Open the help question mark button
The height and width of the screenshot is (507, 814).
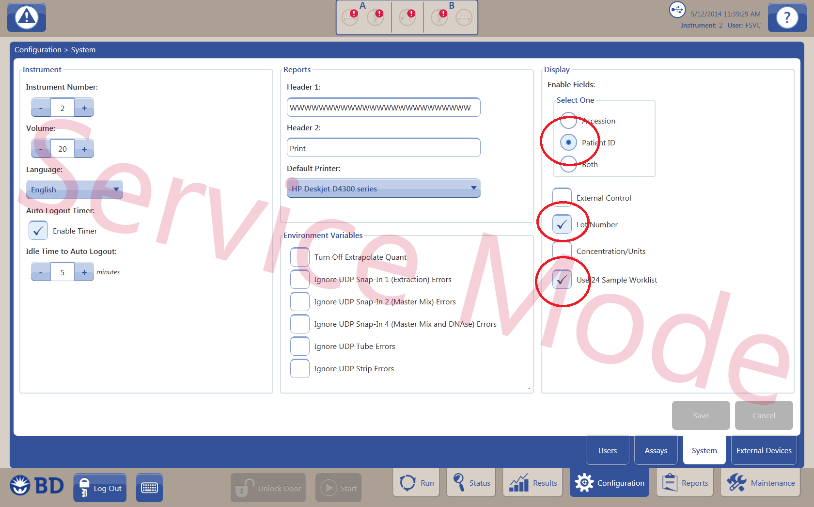788,17
